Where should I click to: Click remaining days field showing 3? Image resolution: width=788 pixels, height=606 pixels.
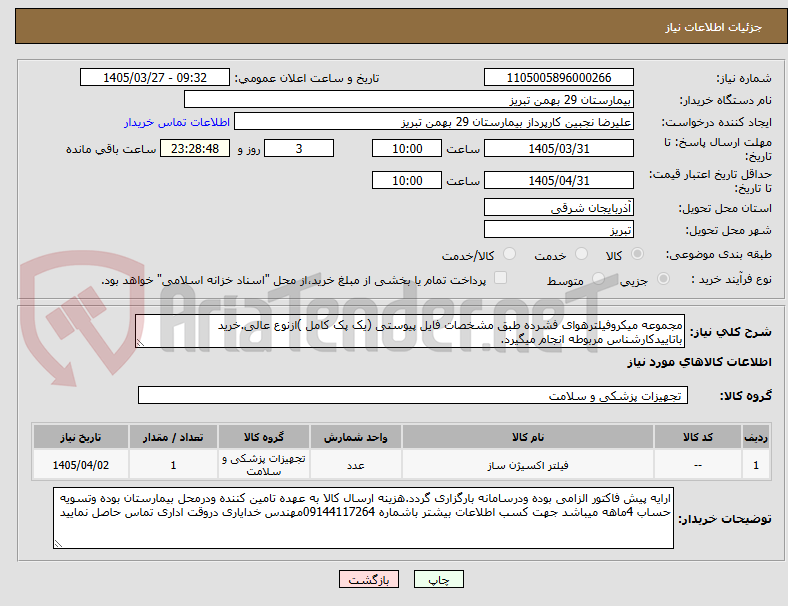click(x=299, y=148)
